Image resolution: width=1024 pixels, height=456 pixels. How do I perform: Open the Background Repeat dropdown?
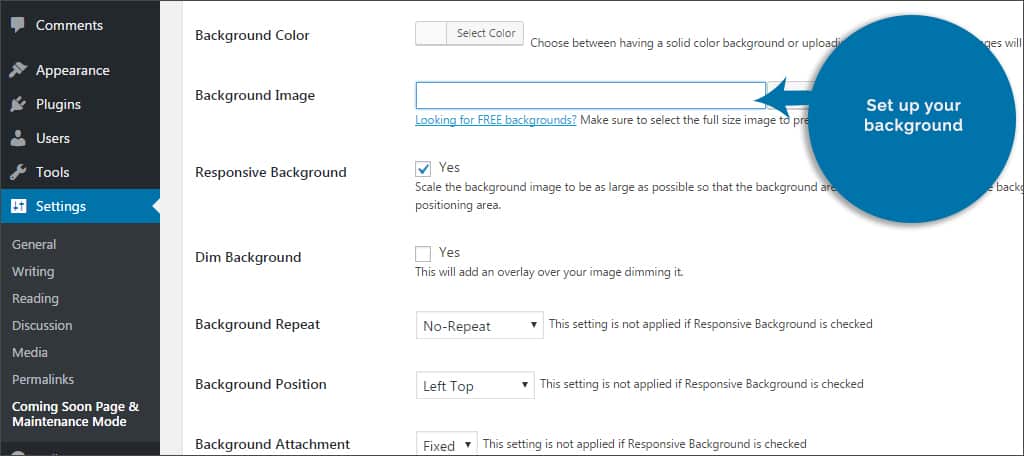click(x=479, y=325)
